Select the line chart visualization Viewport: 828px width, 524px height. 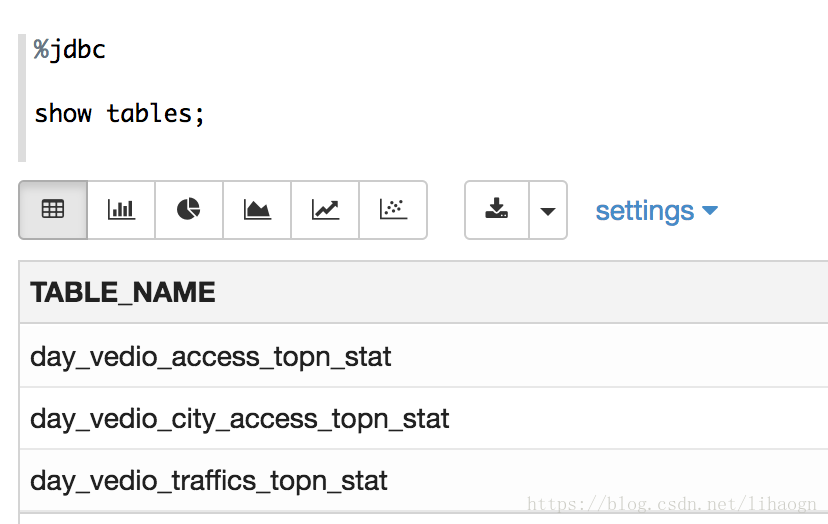coord(325,210)
